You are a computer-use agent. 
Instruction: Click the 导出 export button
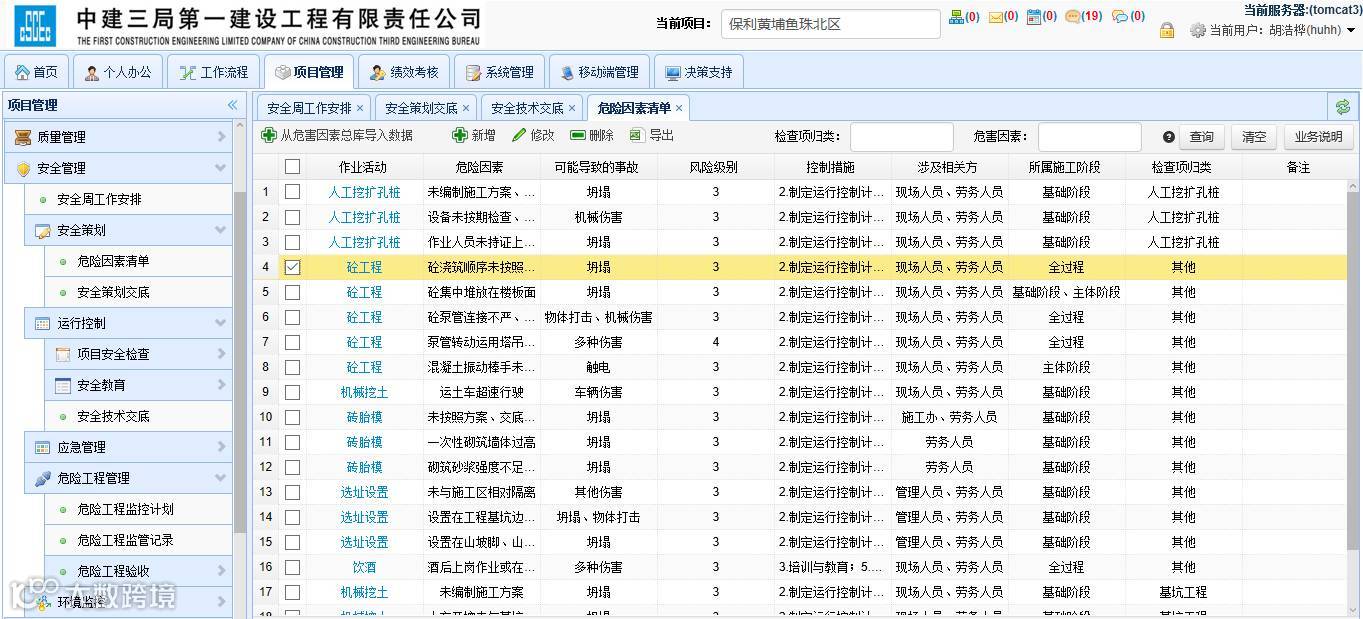pos(652,135)
